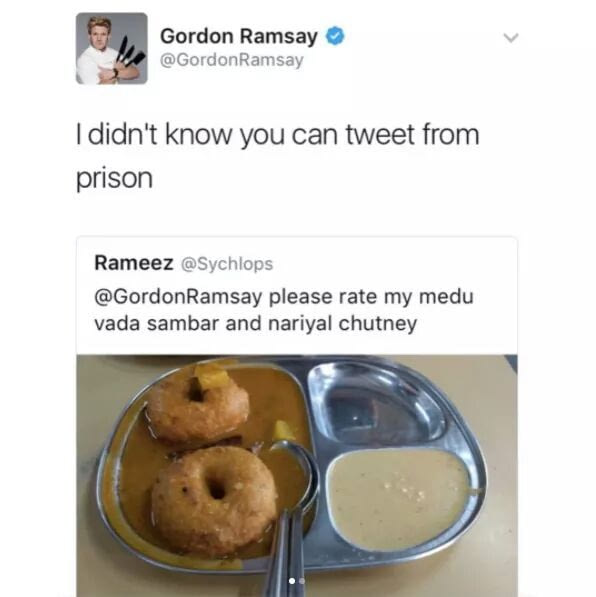The height and width of the screenshot is (597, 596).
Task: Click the empty steel compartment in the photo
Action: 375,404
